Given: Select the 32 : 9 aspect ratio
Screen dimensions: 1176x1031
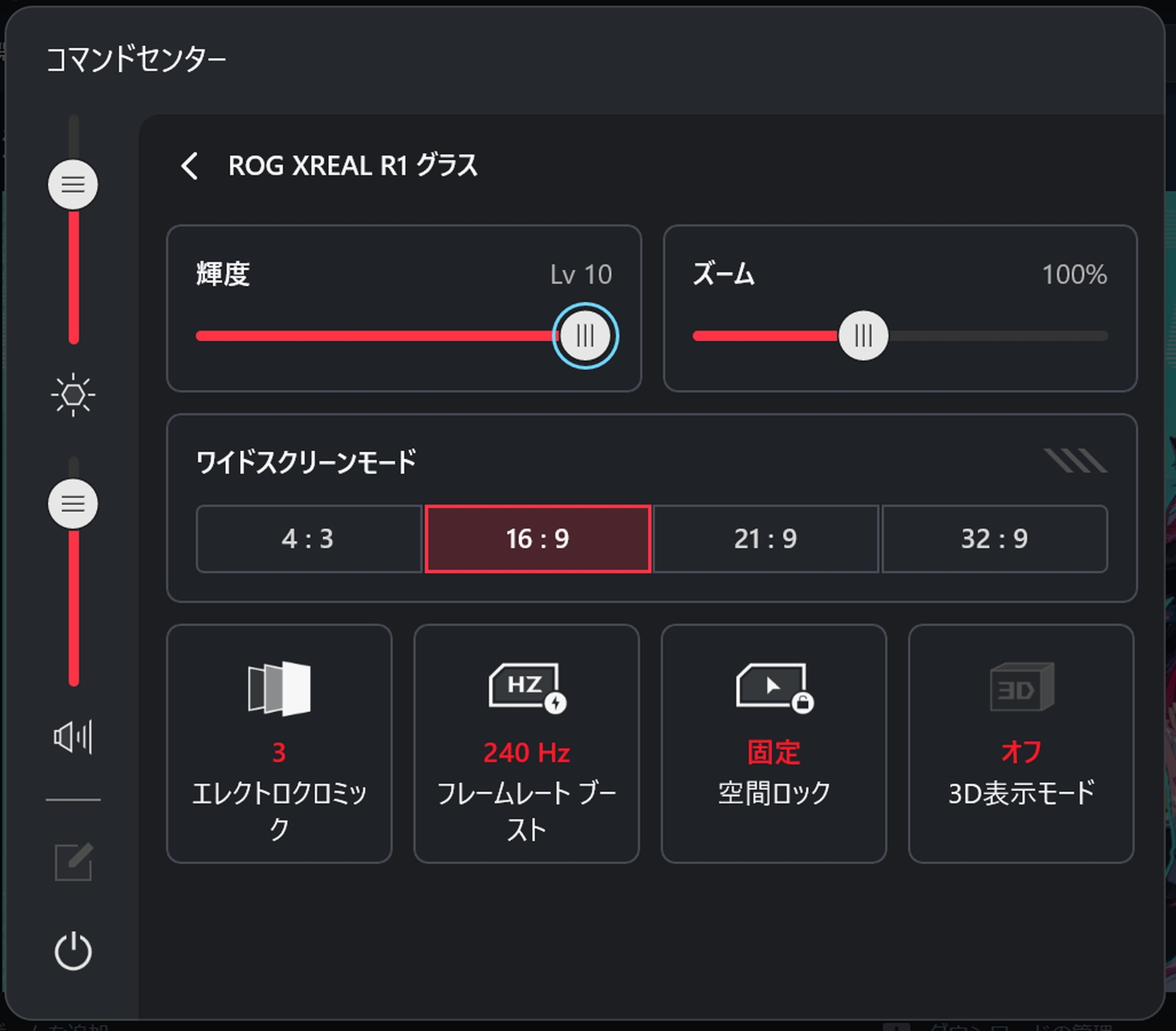Looking at the screenshot, I should click(x=995, y=539).
